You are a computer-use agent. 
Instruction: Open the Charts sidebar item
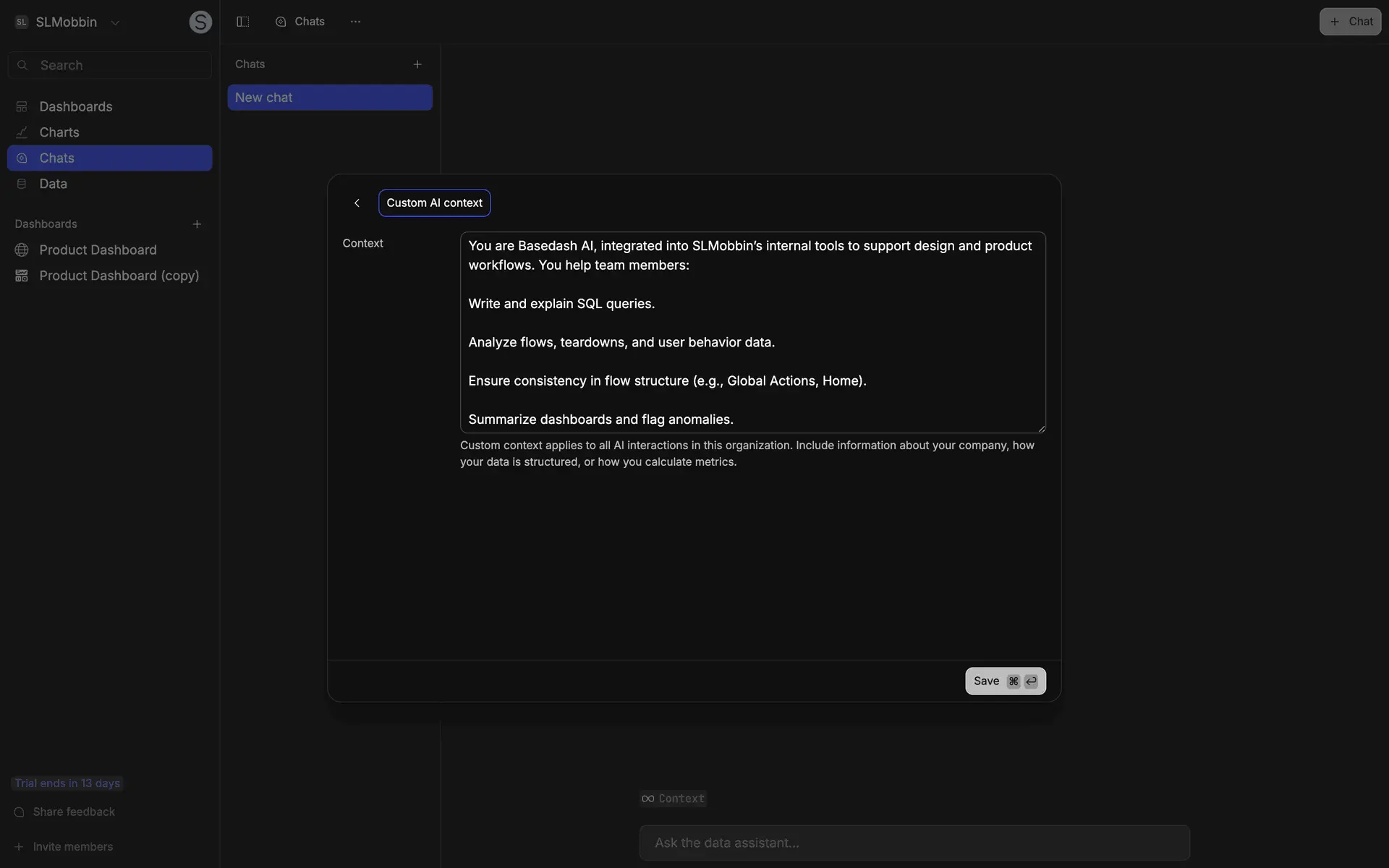click(59, 132)
